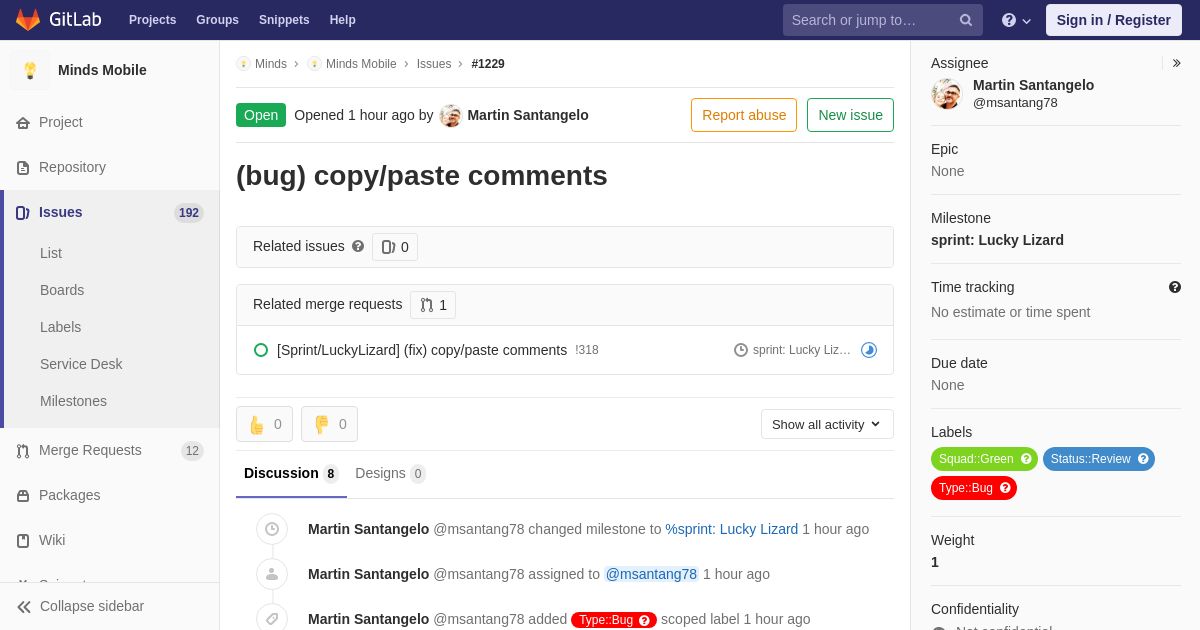This screenshot has width=1200, height=630.
Task: Click the thumbs down reaction
Action: coord(329,424)
